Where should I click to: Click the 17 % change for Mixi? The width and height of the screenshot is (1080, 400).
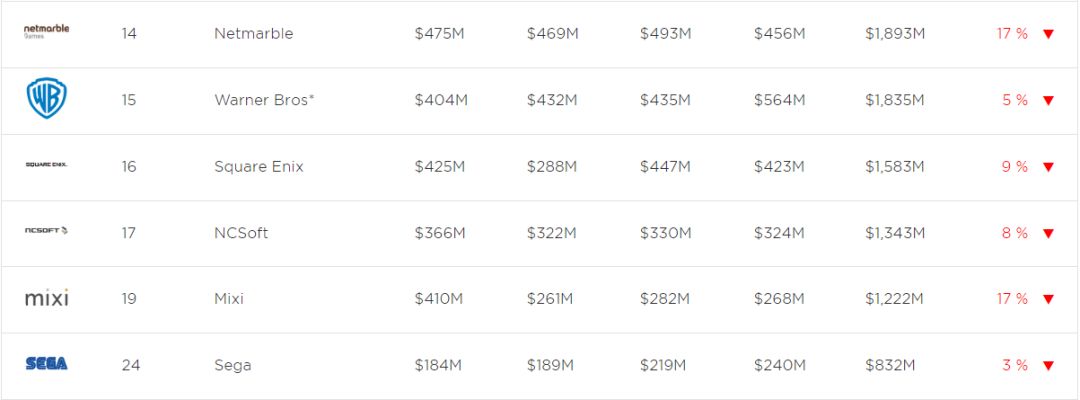click(x=1012, y=299)
